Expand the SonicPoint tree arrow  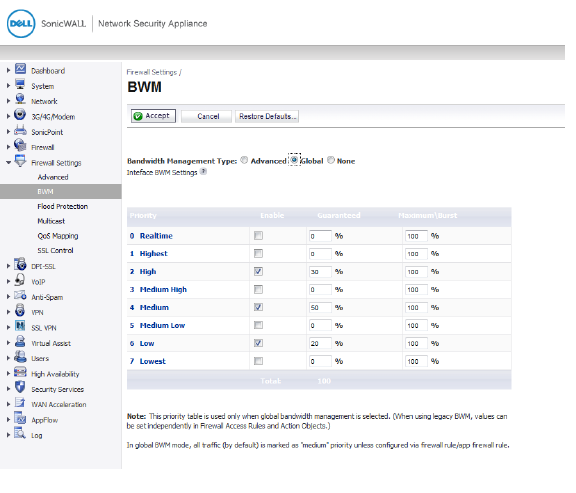(8, 132)
